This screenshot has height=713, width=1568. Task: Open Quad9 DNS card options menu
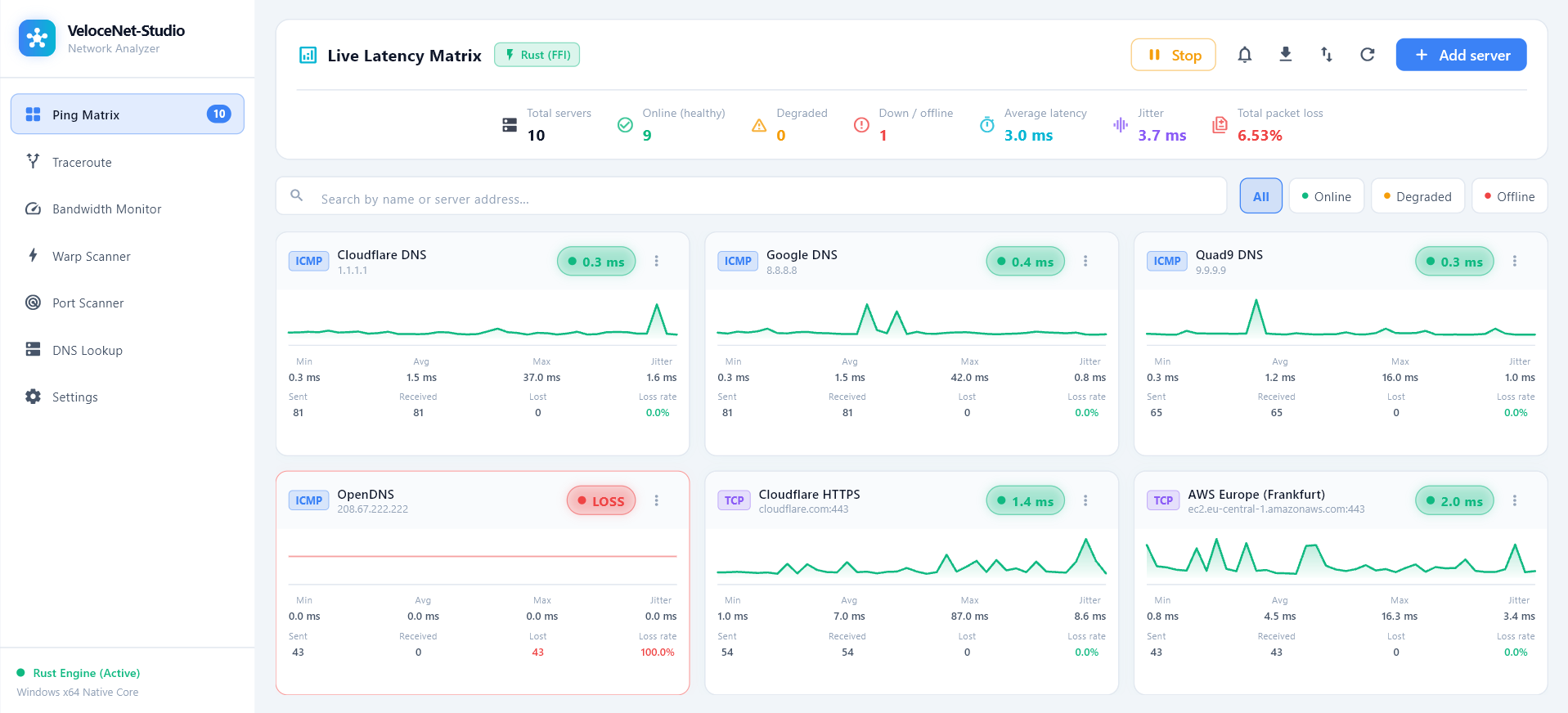(1515, 261)
